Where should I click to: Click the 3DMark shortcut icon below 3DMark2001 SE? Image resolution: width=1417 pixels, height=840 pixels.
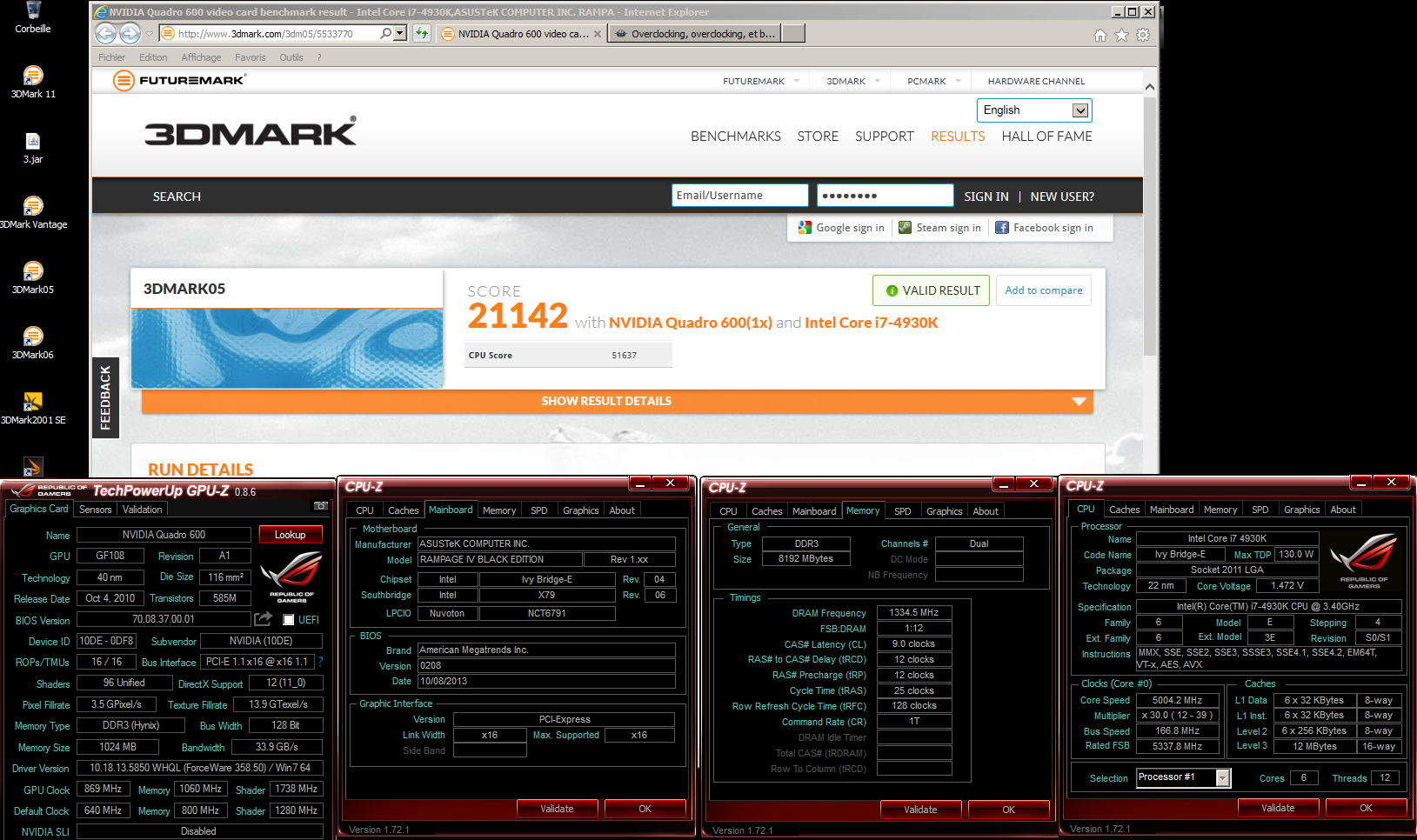coord(33,467)
